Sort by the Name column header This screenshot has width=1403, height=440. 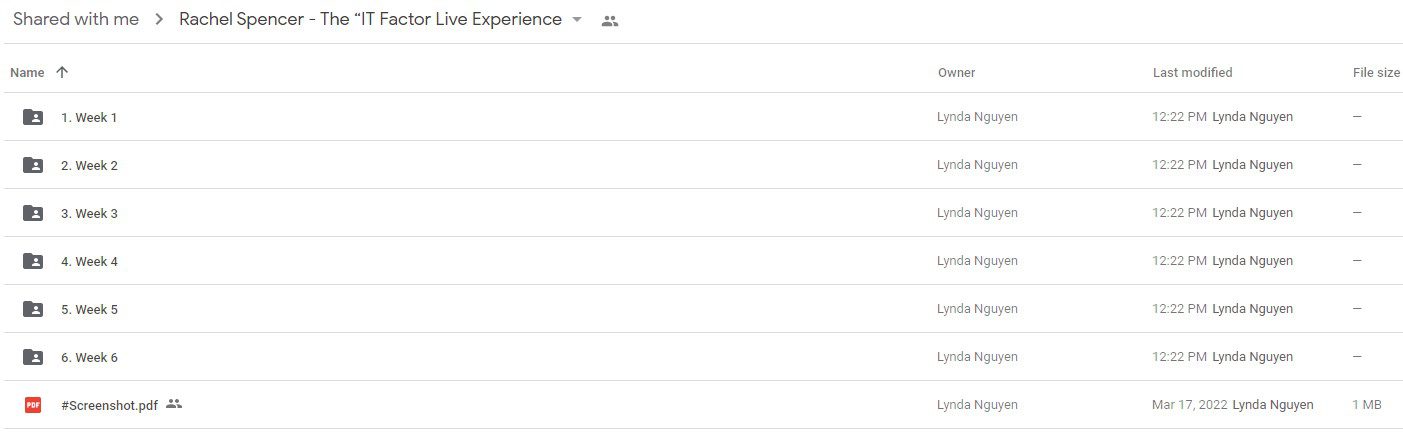point(27,72)
